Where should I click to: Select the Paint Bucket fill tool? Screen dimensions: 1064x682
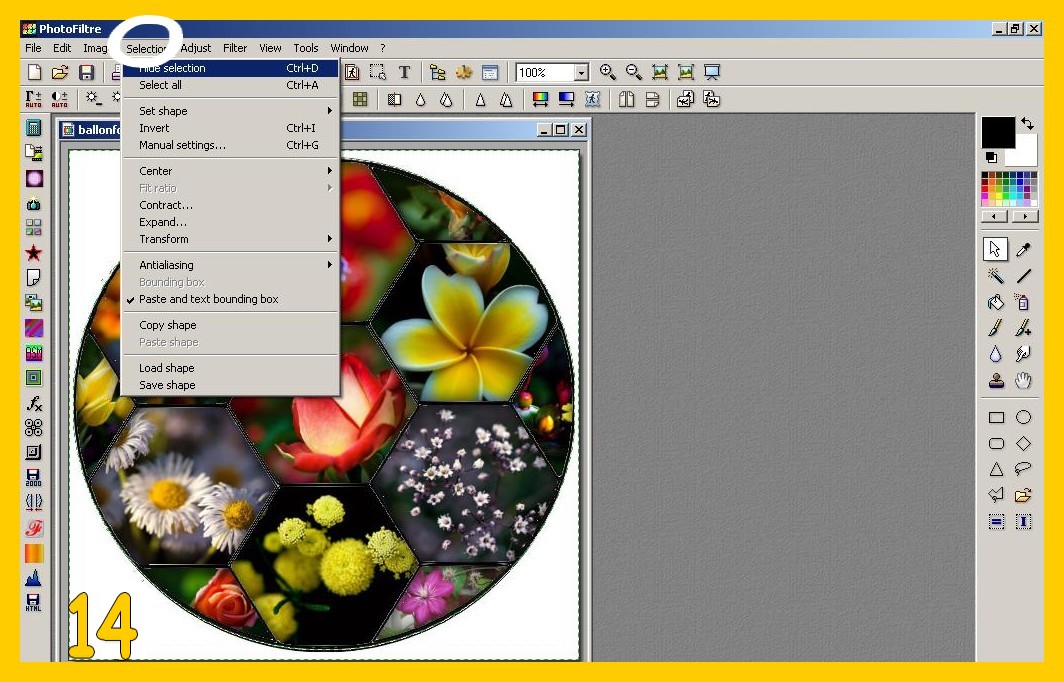point(996,302)
